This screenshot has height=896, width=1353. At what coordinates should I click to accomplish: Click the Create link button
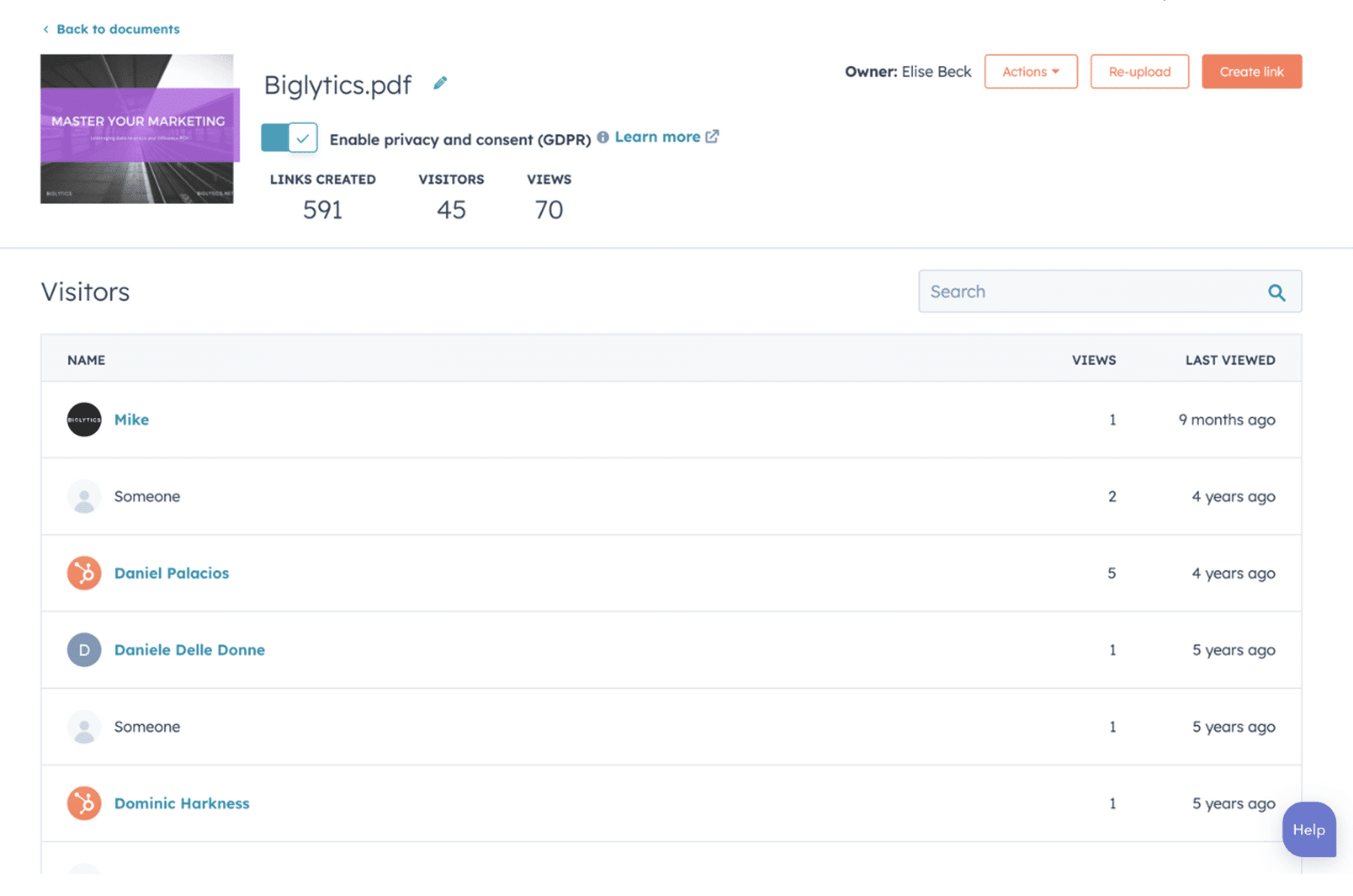click(1252, 71)
